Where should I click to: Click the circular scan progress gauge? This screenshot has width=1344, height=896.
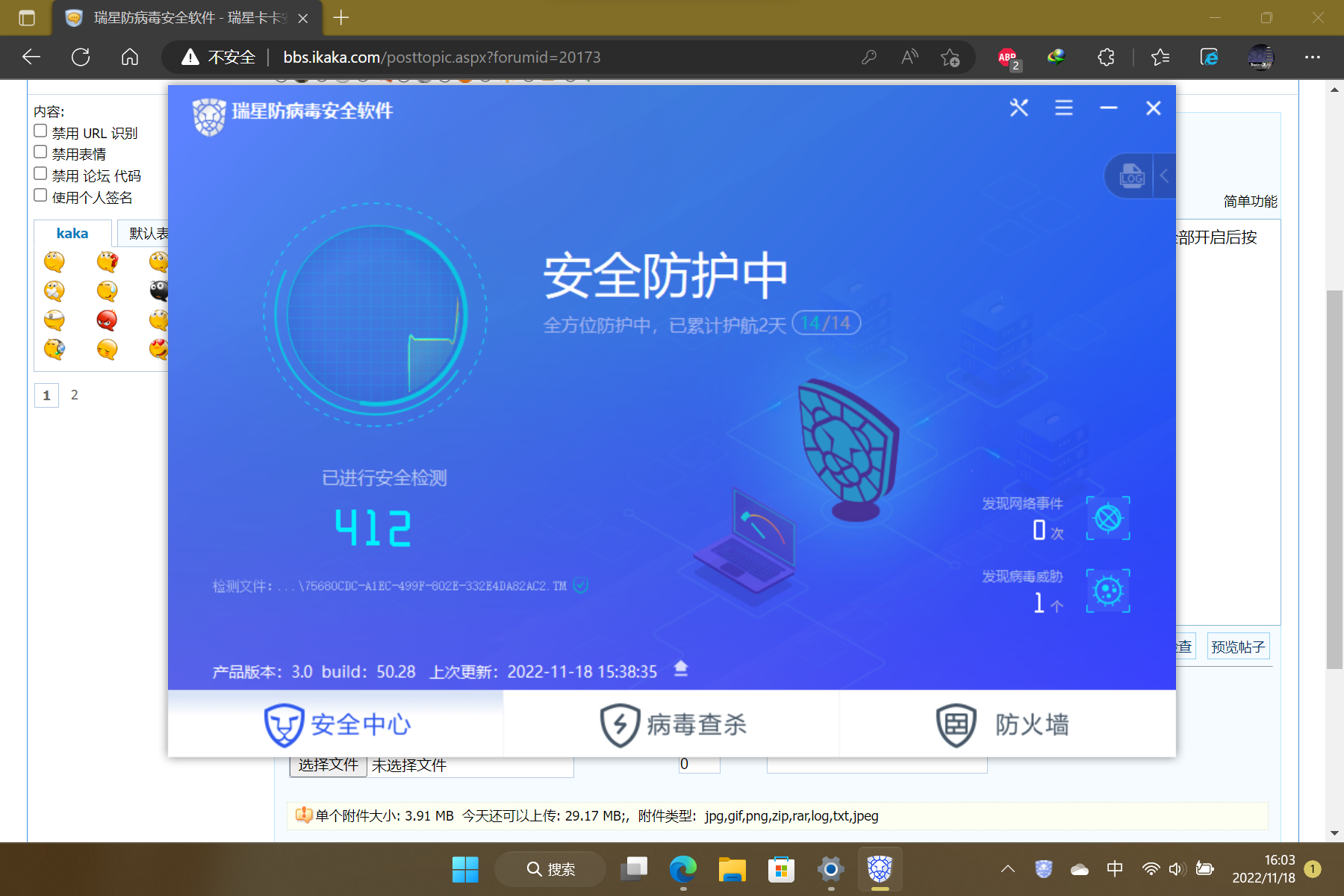(376, 314)
